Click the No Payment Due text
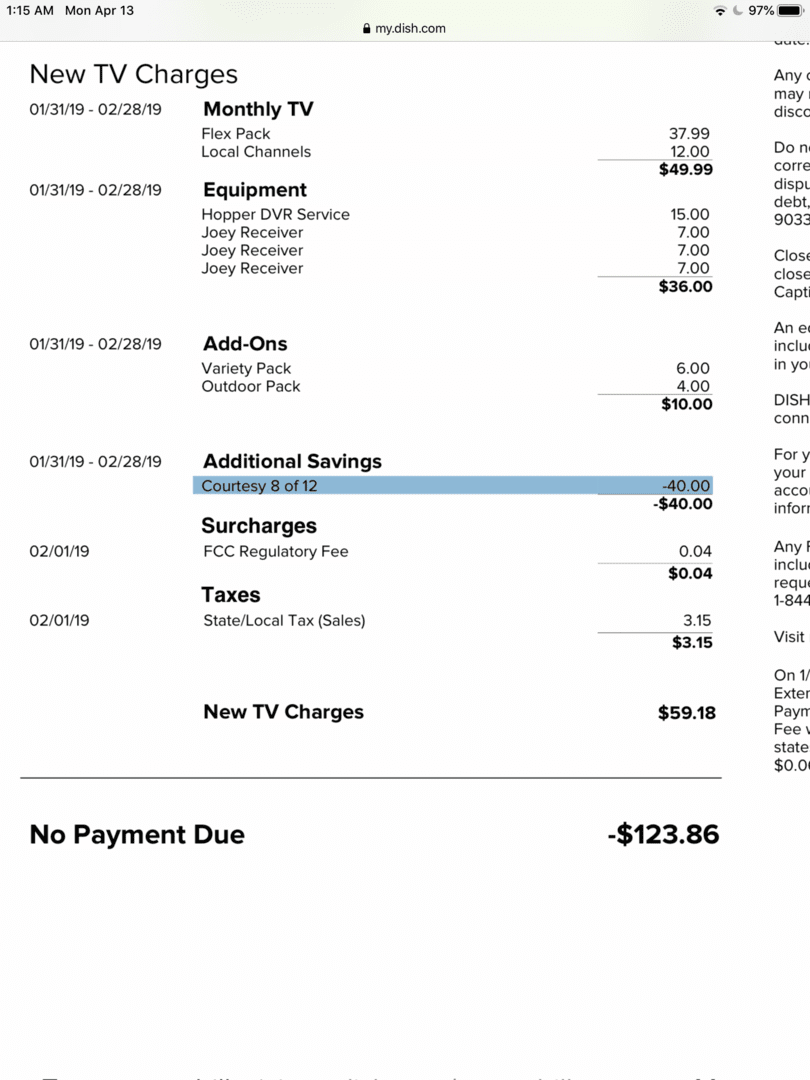This screenshot has width=810, height=1080. click(x=137, y=834)
